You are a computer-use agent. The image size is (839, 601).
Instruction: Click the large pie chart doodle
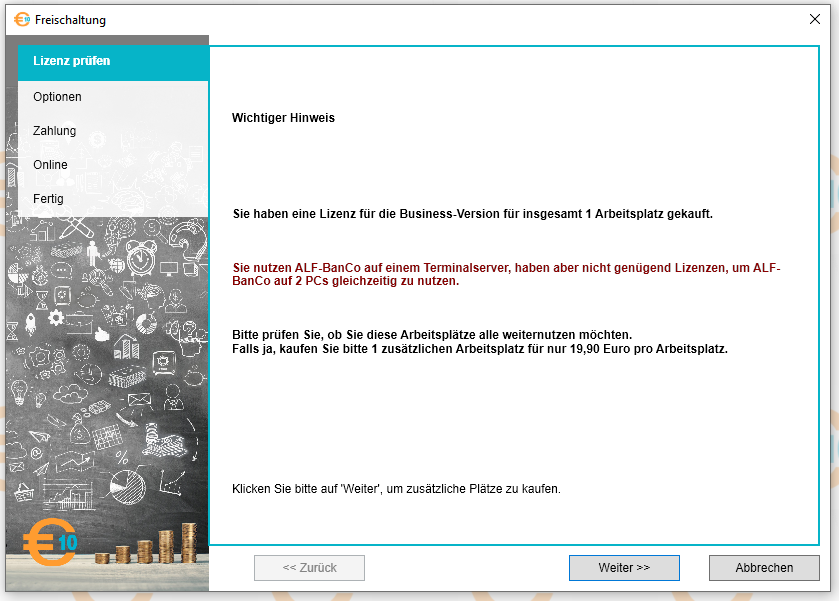pos(127,486)
